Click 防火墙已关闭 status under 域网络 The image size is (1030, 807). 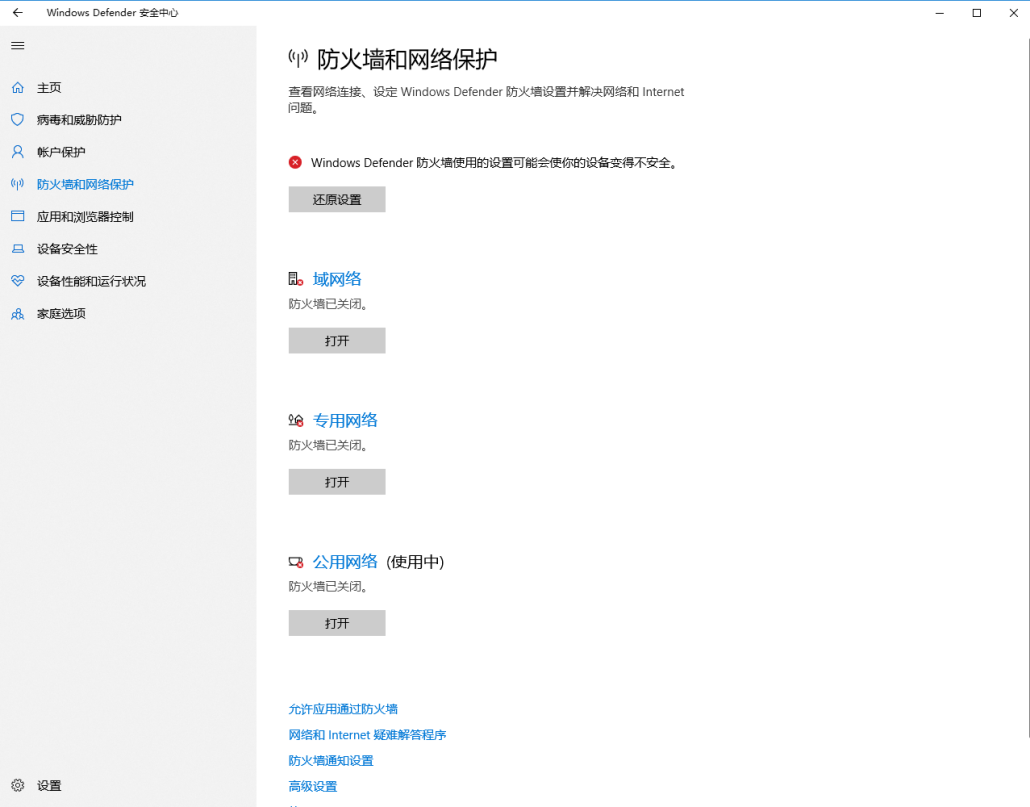click(x=328, y=304)
